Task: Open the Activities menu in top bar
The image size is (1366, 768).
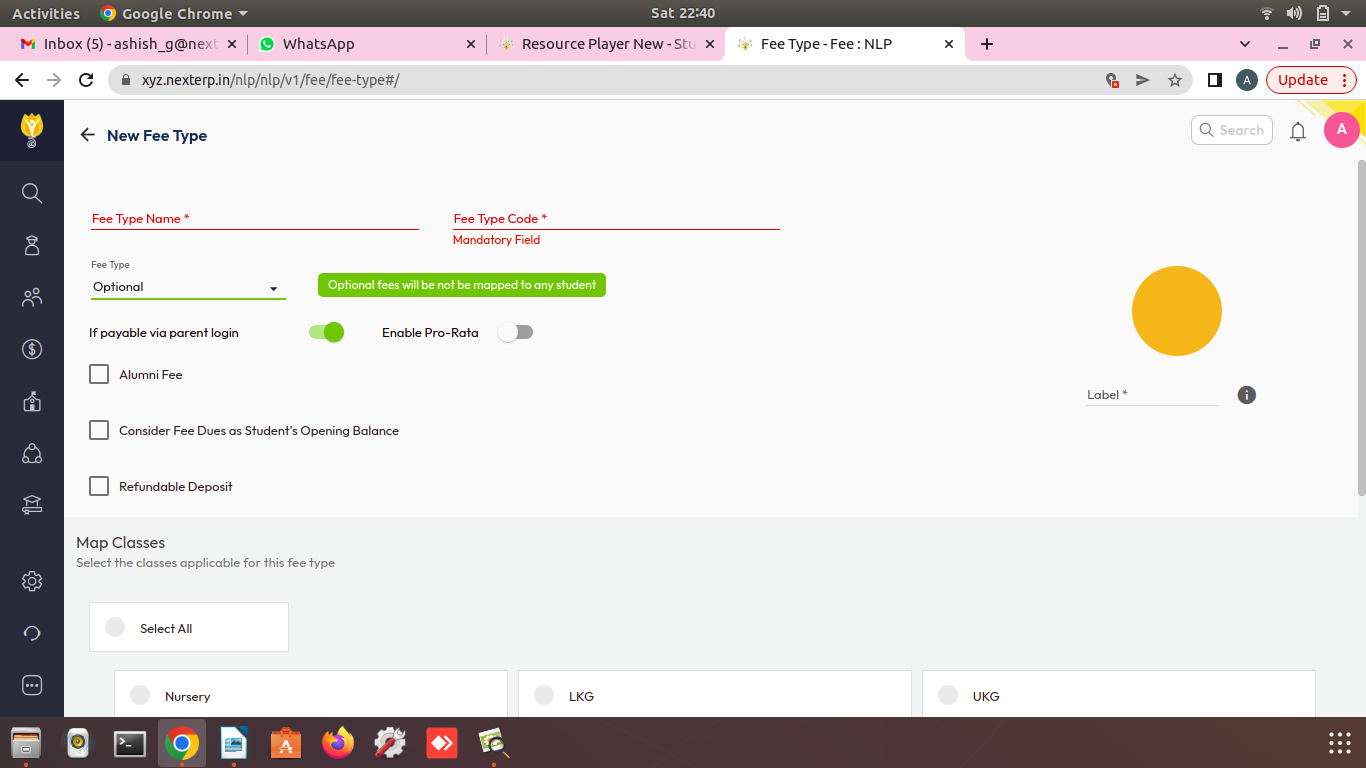Action: [46, 13]
